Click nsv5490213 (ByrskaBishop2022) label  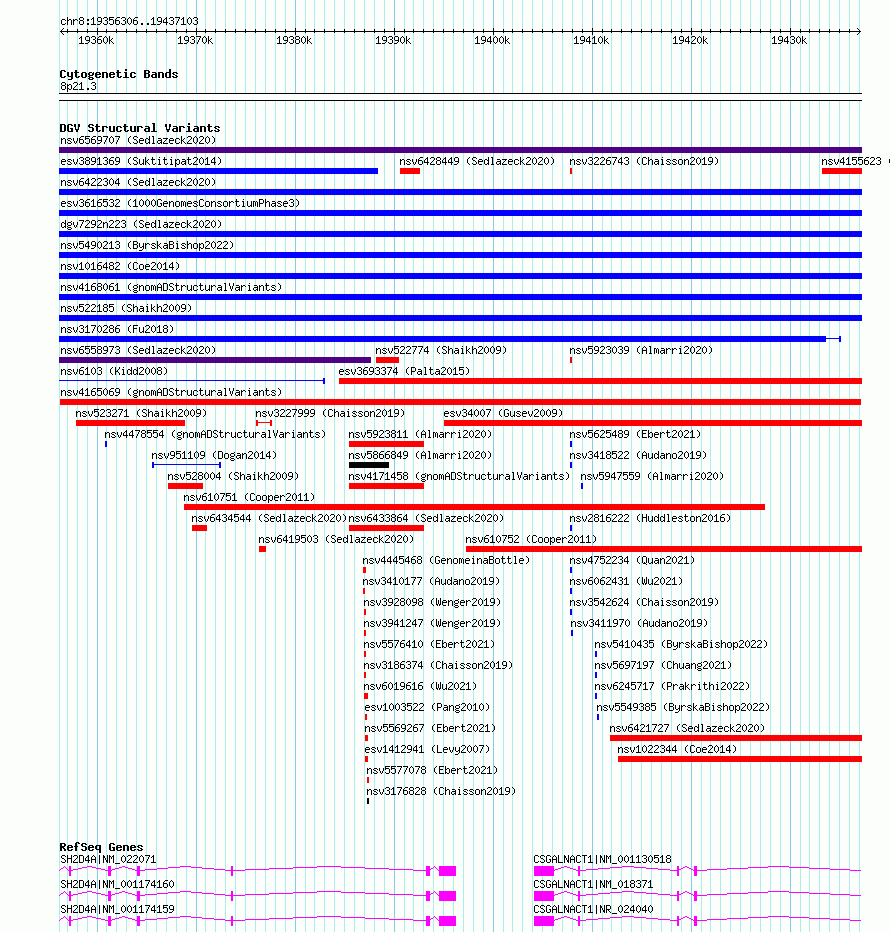click(x=147, y=245)
